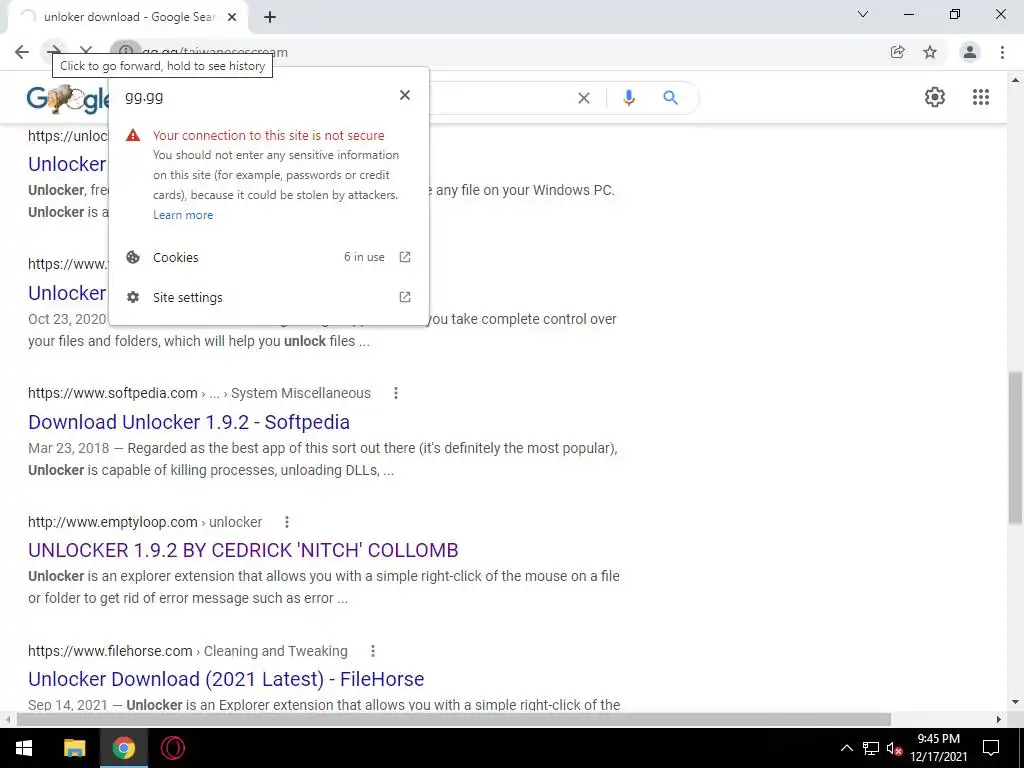Start a voice search with the microphone
This screenshot has width=1024, height=768.
point(628,98)
